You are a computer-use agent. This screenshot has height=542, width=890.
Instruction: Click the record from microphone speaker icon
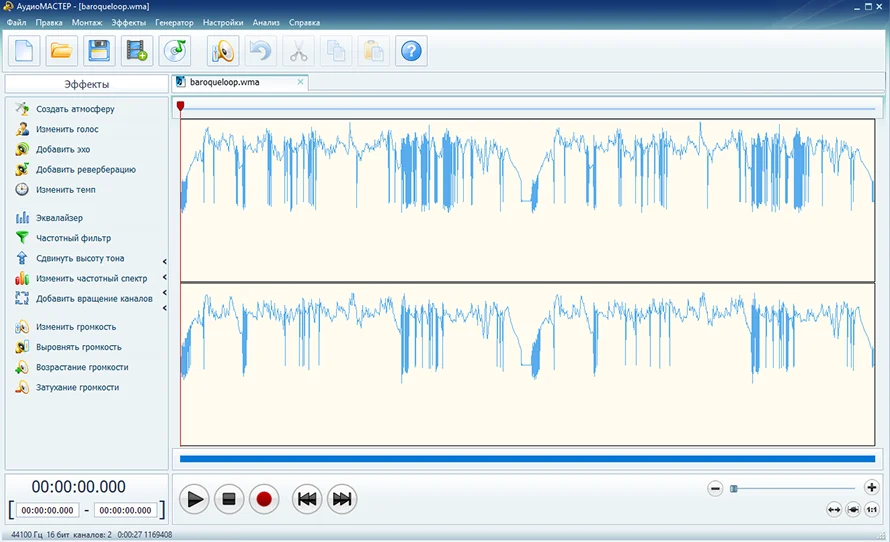[x=223, y=51]
